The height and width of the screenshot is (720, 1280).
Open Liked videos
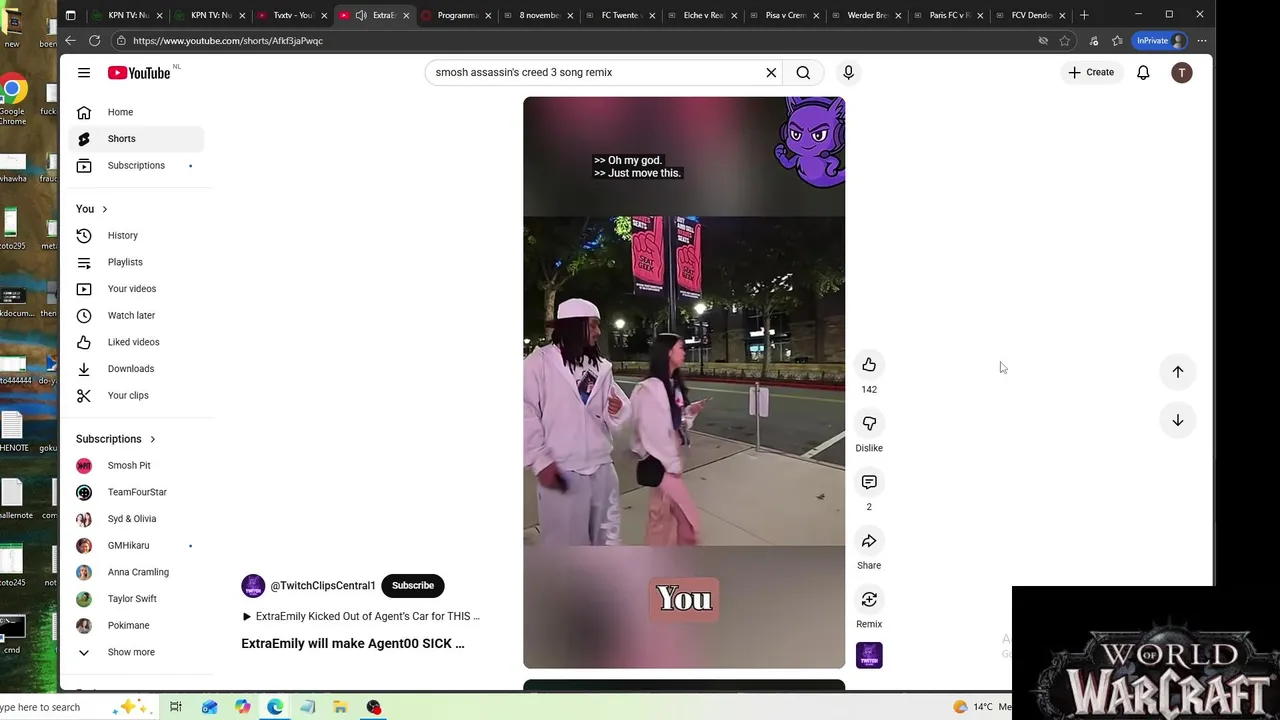(x=136, y=342)
